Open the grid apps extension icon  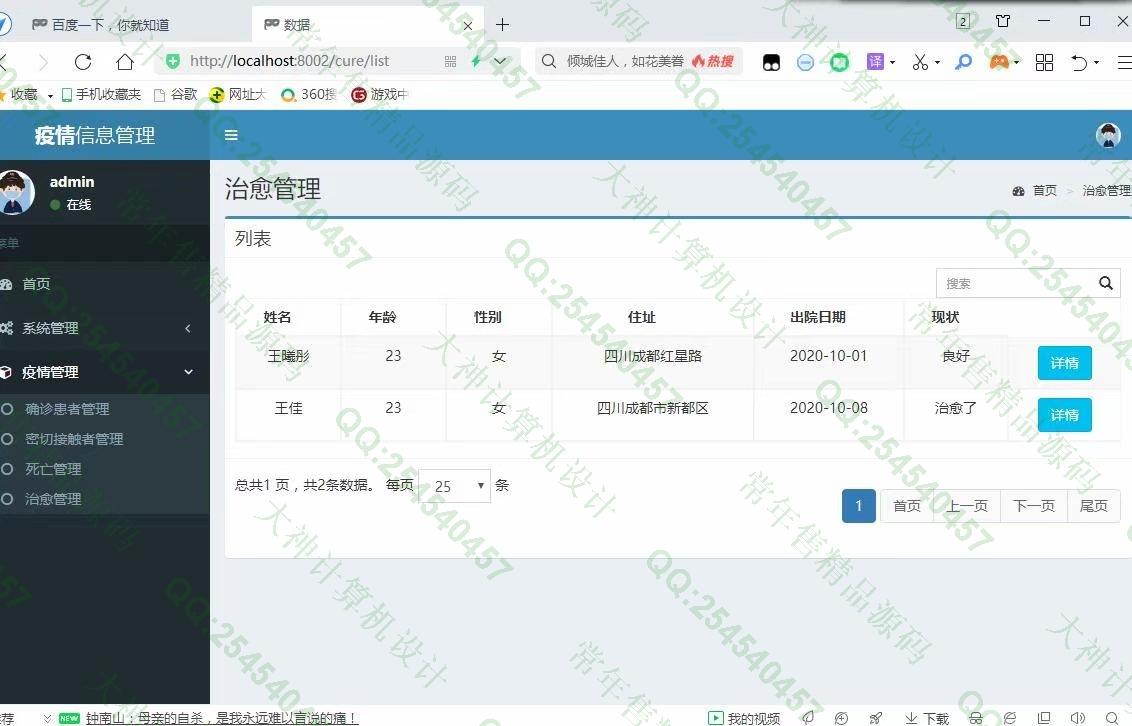pos(1044,62)
